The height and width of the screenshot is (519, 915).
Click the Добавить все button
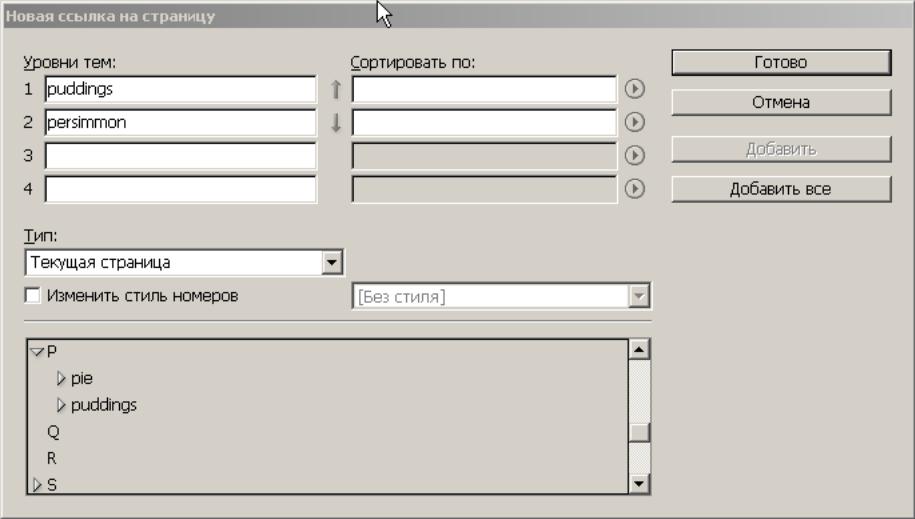click(781, 189)
